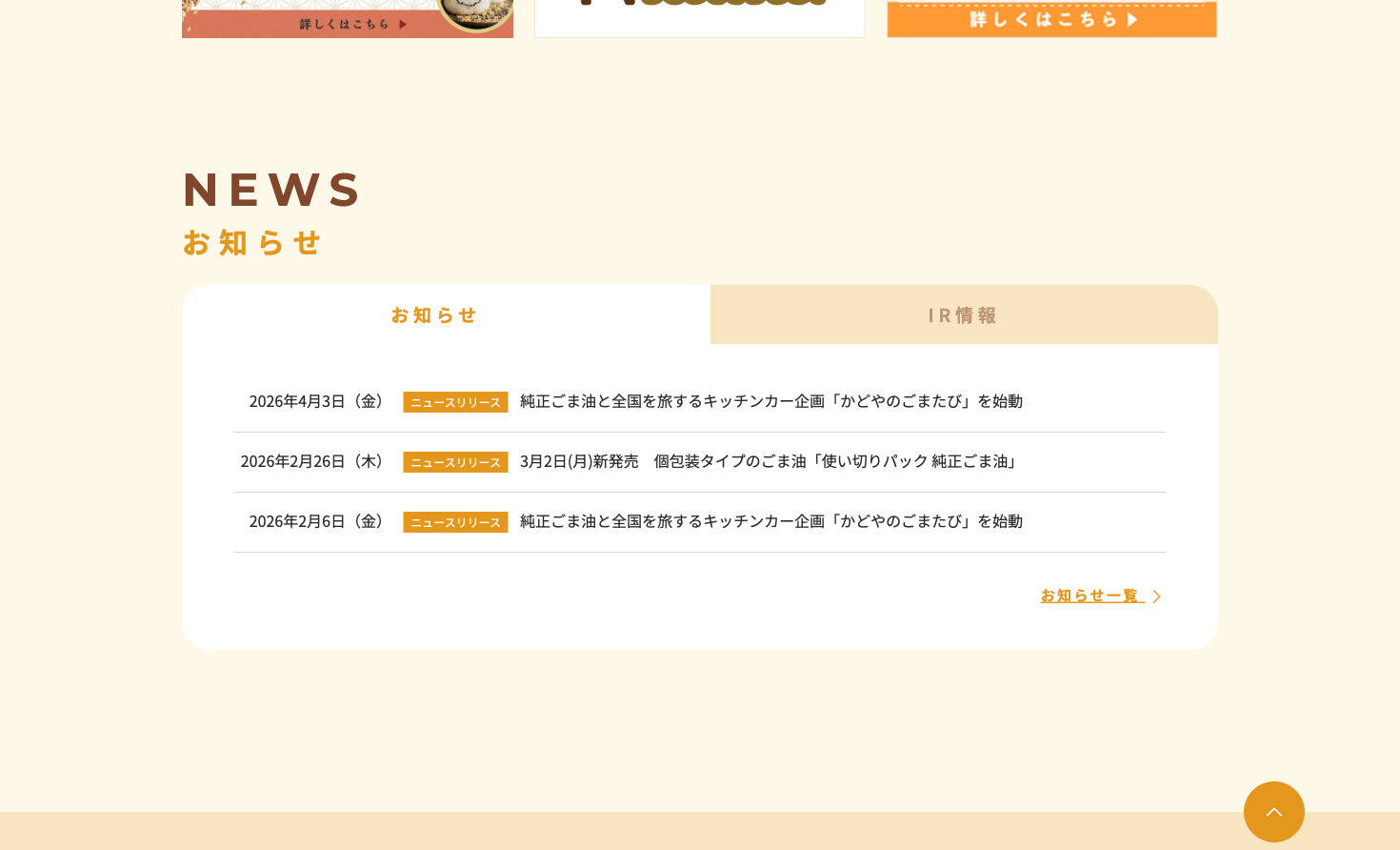Click the orange お知らせ subheading under NEWS
Viewport: 1400px width, 850px height.
tap(252, 243)
